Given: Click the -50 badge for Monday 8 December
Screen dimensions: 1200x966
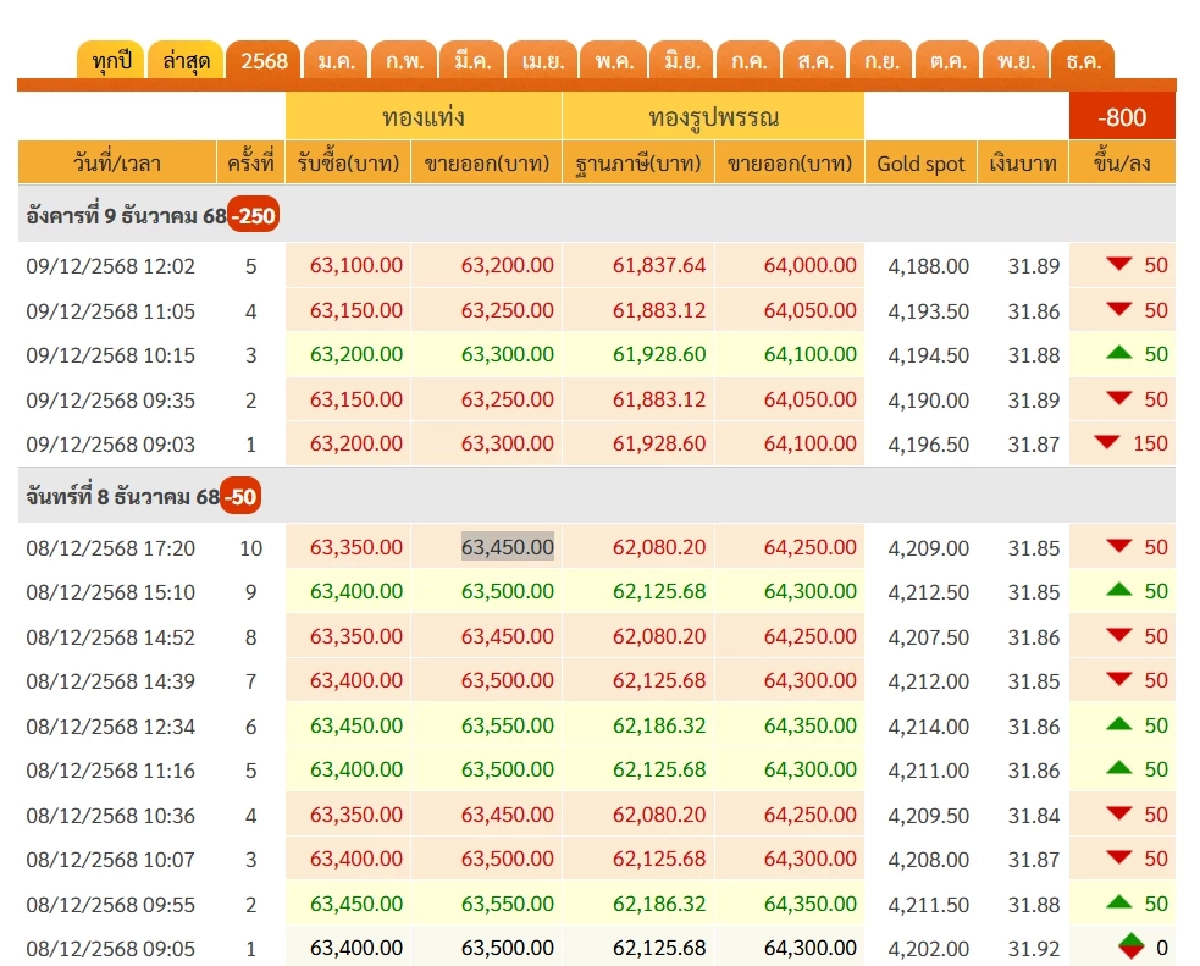Looking at the screenshot, I should 240,497.
